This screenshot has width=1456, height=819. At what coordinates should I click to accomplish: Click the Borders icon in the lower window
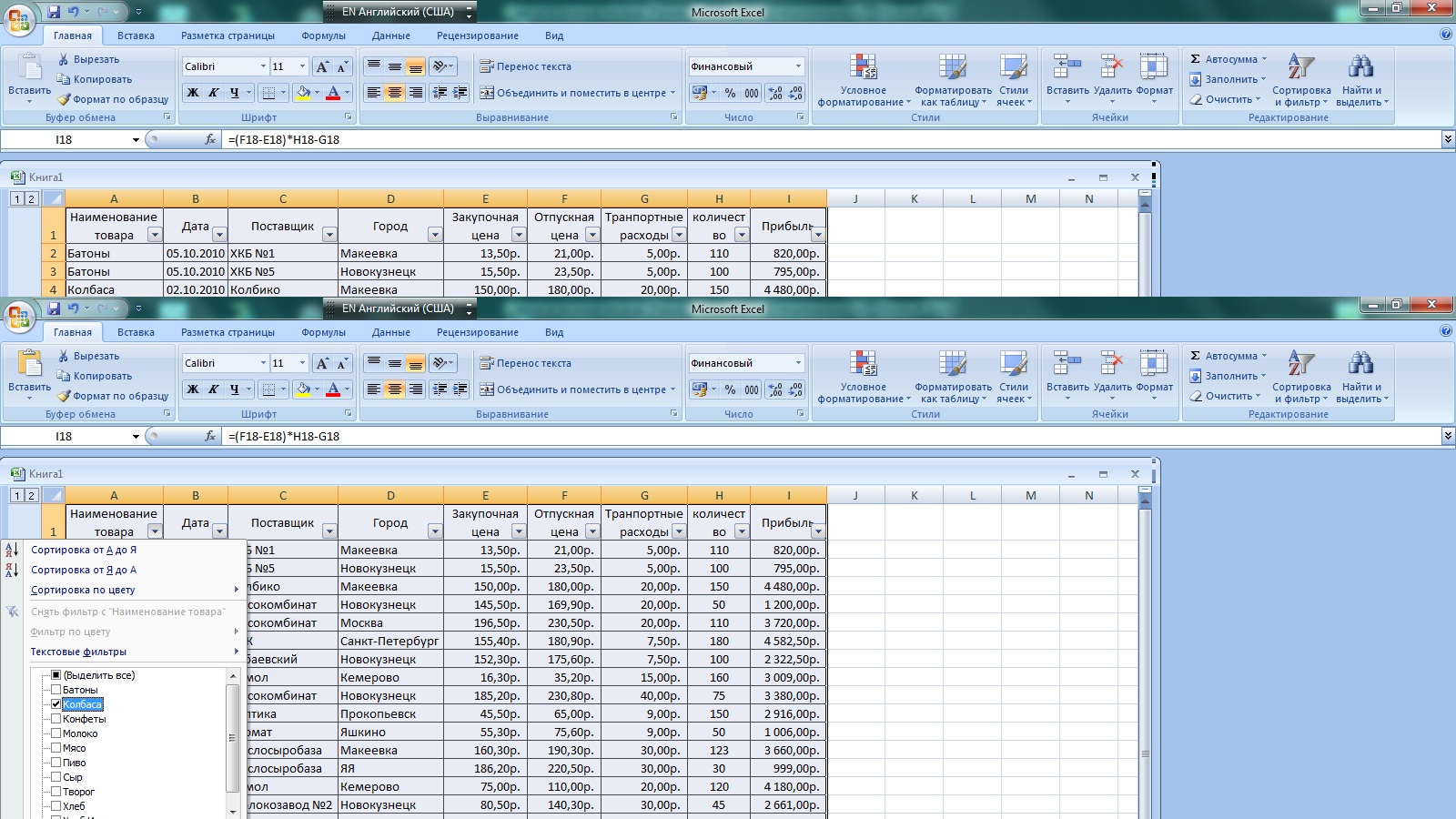[x=268, y=389]
